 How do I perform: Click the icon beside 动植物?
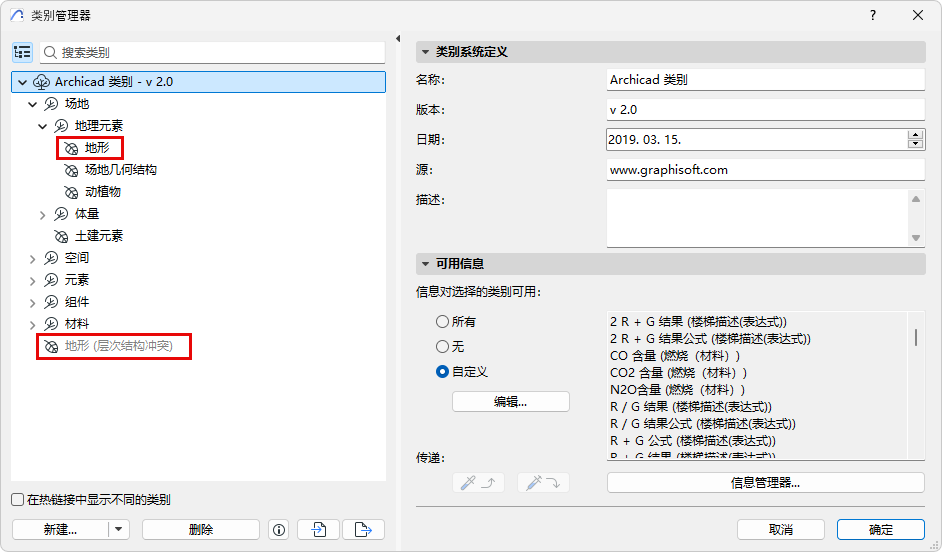point(71,192)
